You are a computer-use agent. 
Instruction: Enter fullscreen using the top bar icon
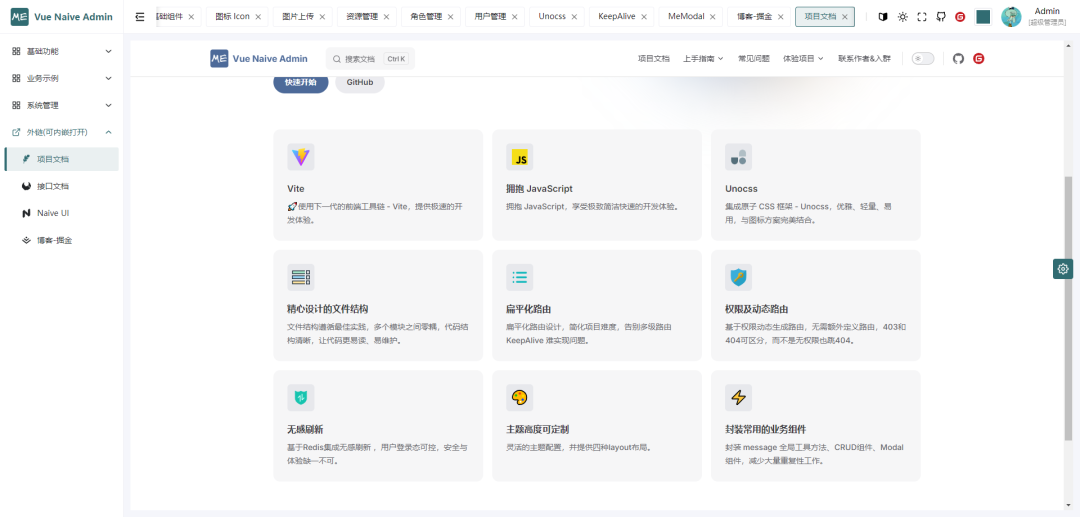pos(922,17)
